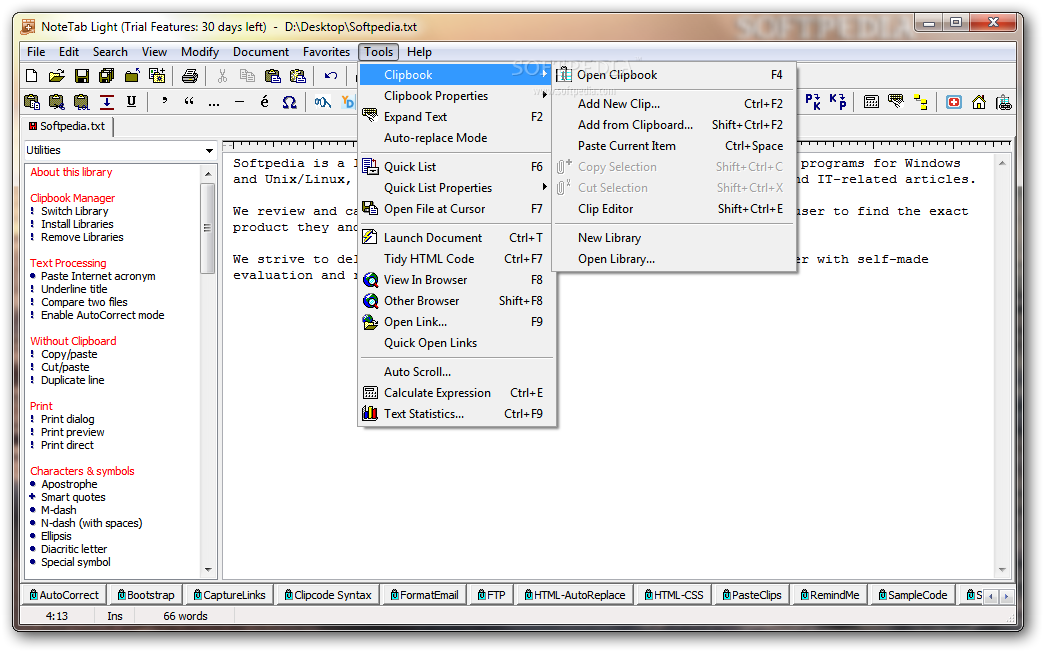The image size is (1044, 652).
Task: Click the New document toolbar icon
Action: coord(31,76)
